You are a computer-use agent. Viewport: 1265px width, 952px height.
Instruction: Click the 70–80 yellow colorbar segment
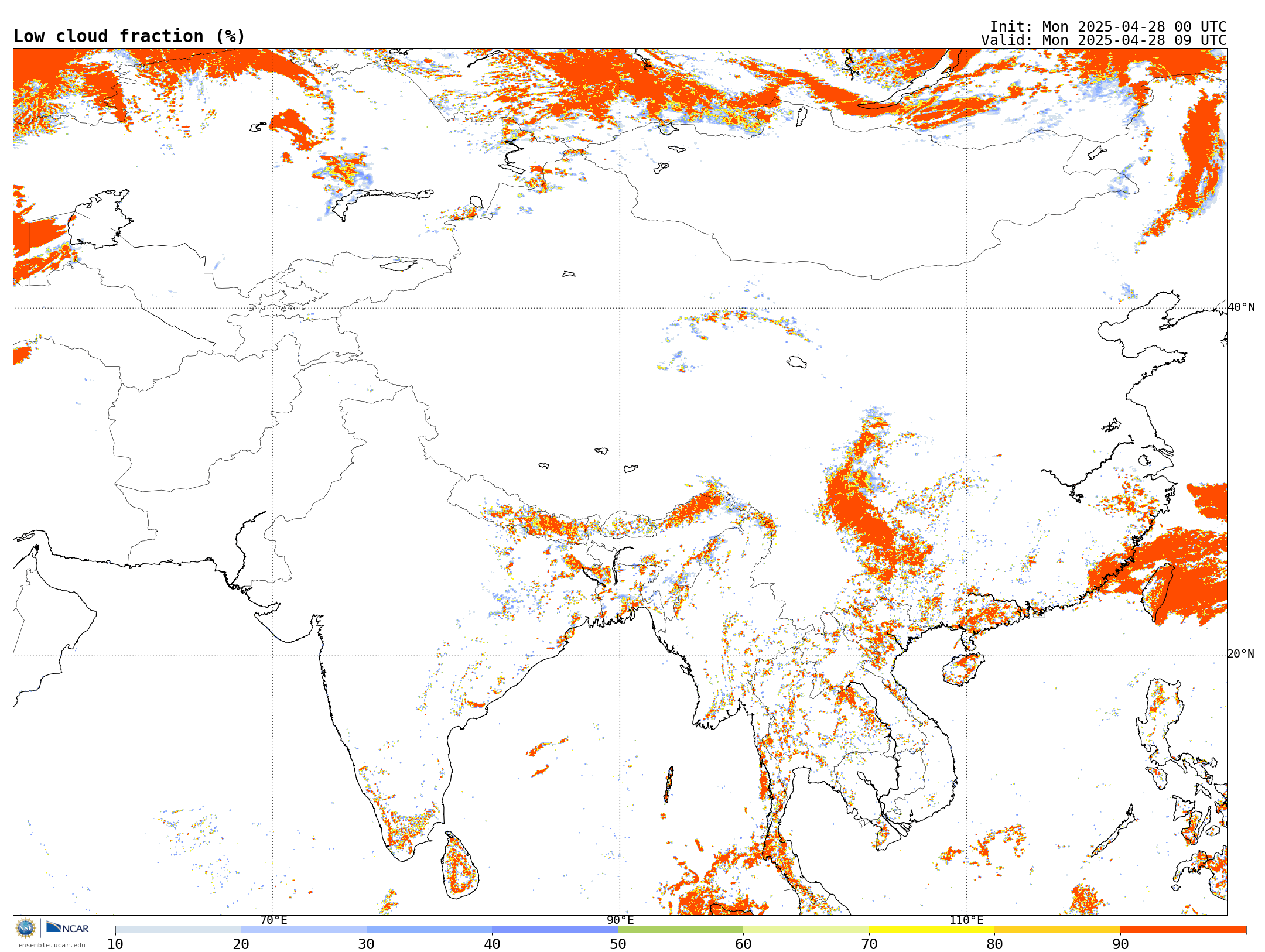(x=932, y=930)
